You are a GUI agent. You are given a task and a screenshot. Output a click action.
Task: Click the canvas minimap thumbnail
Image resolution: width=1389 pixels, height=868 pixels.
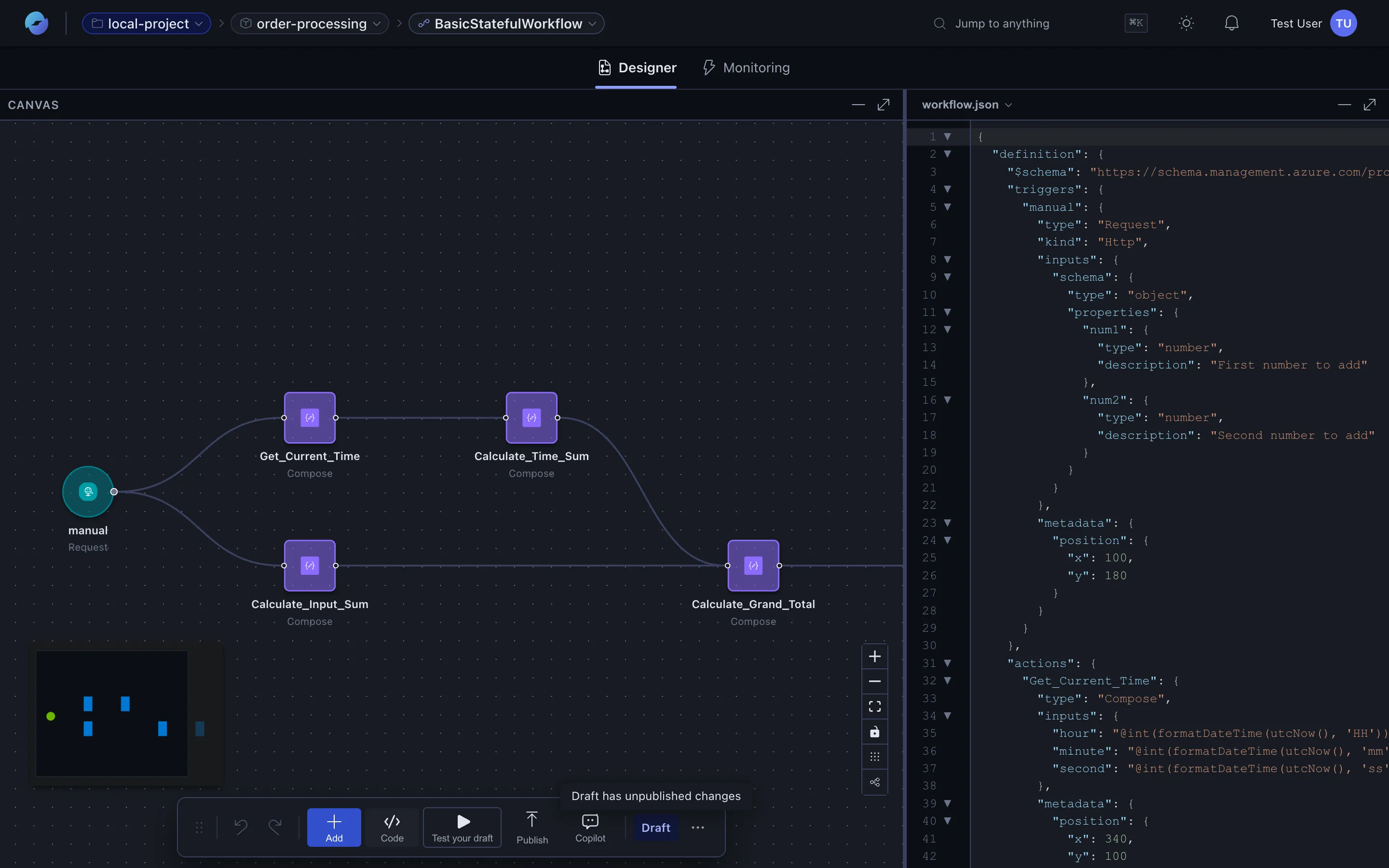pyautogui.click(x=126, y=714)
